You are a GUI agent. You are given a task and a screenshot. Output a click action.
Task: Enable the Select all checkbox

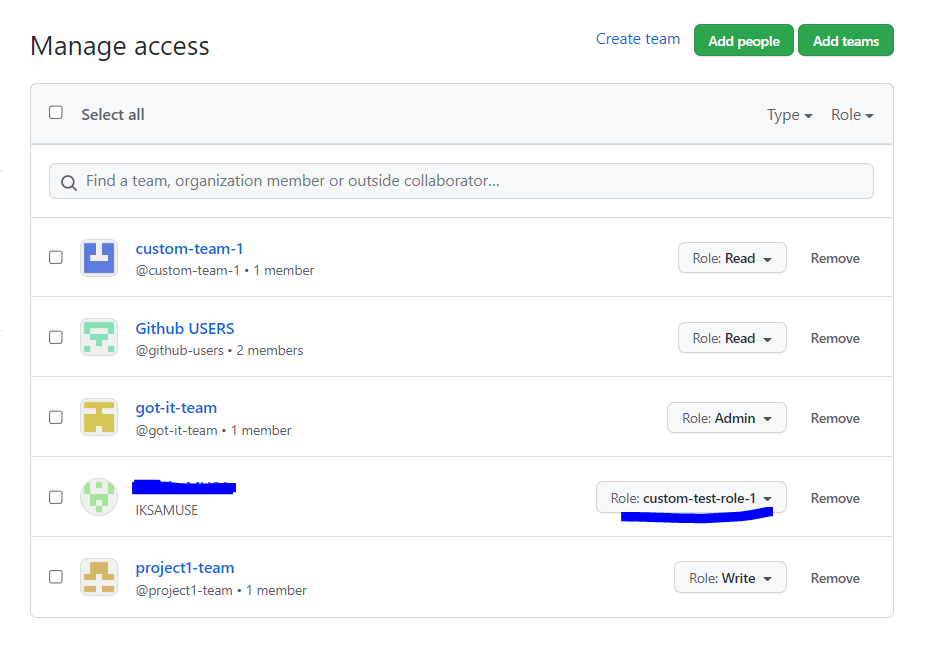[x=56, y=112]
